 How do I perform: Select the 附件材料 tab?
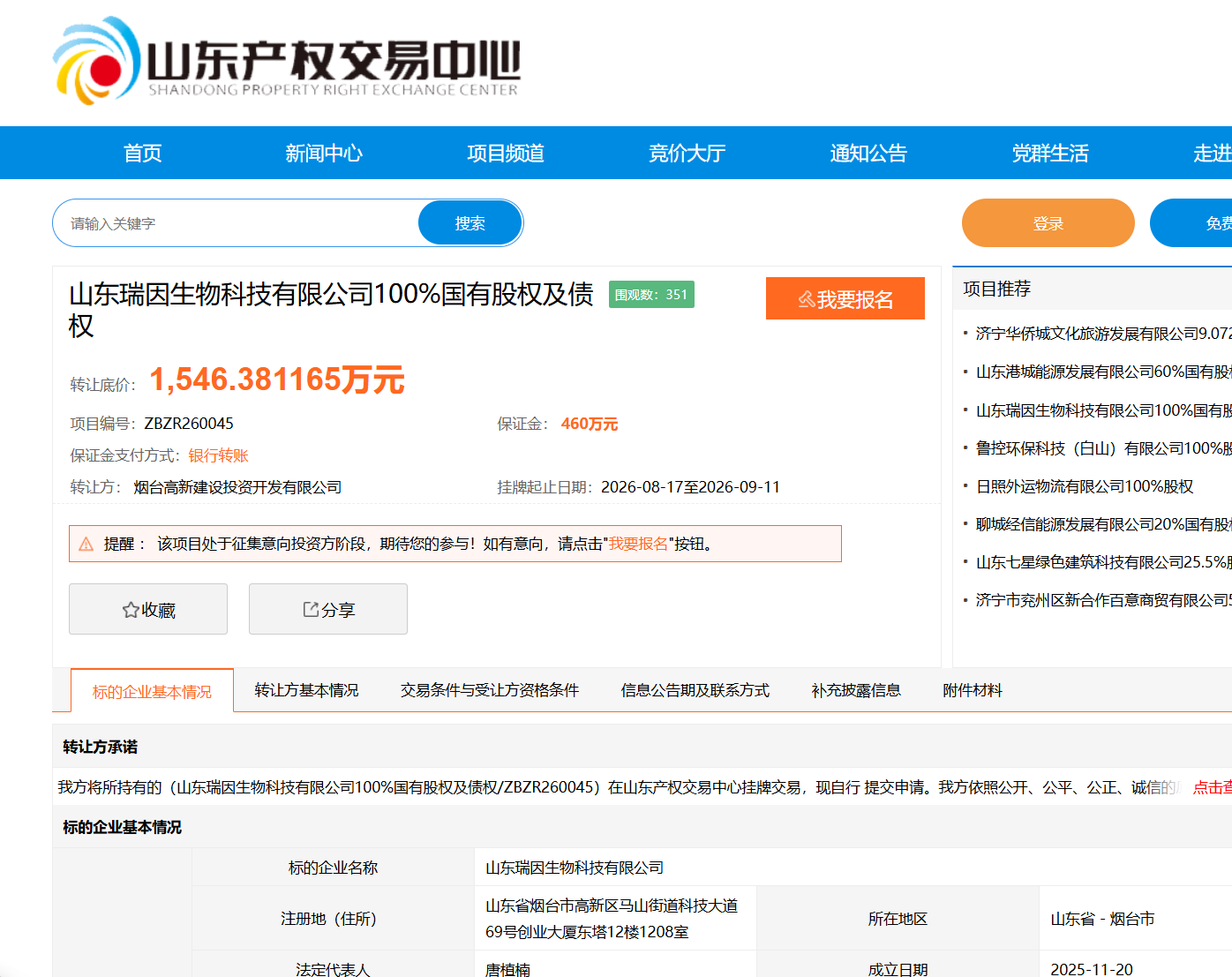(973, 690)
